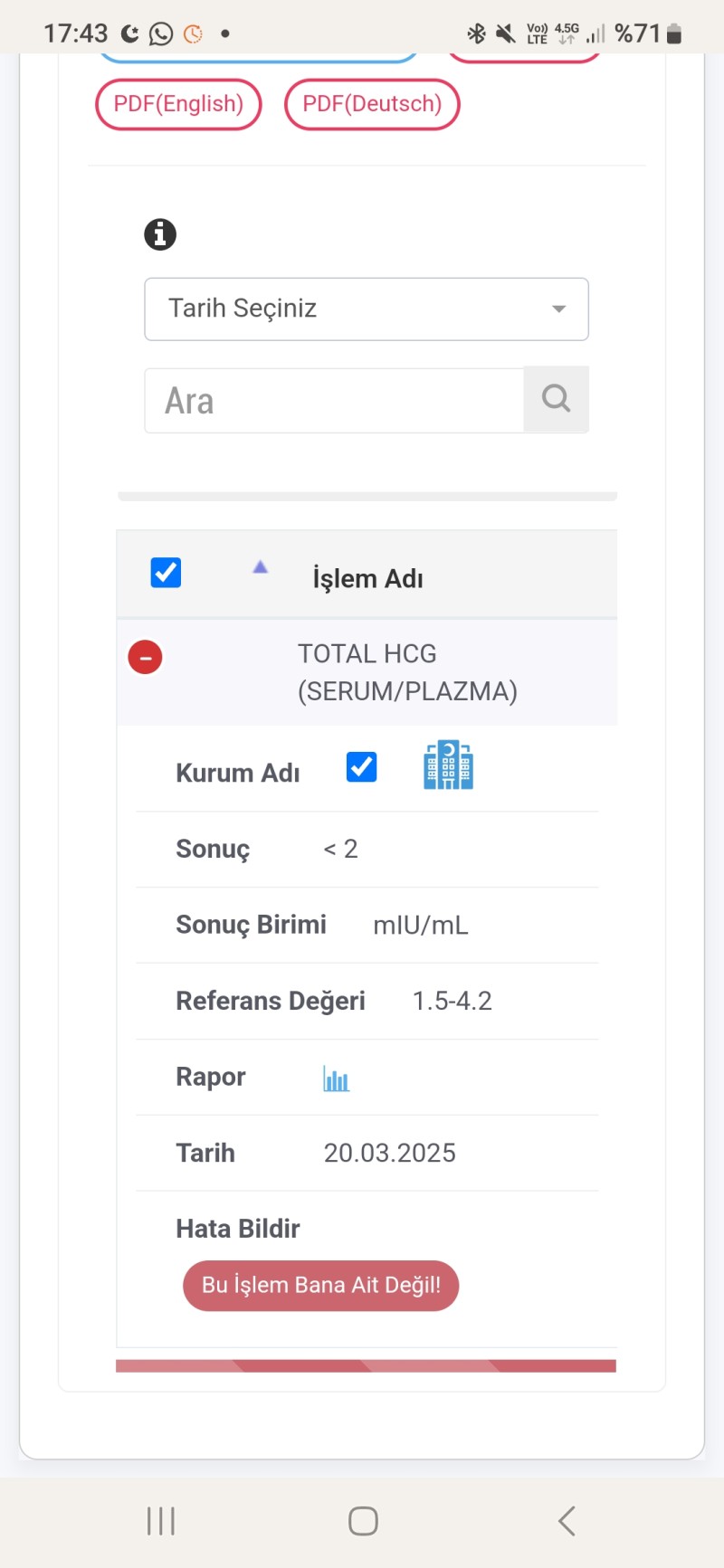
Task: Click into the Ara search field
Action: click(334, 401)
